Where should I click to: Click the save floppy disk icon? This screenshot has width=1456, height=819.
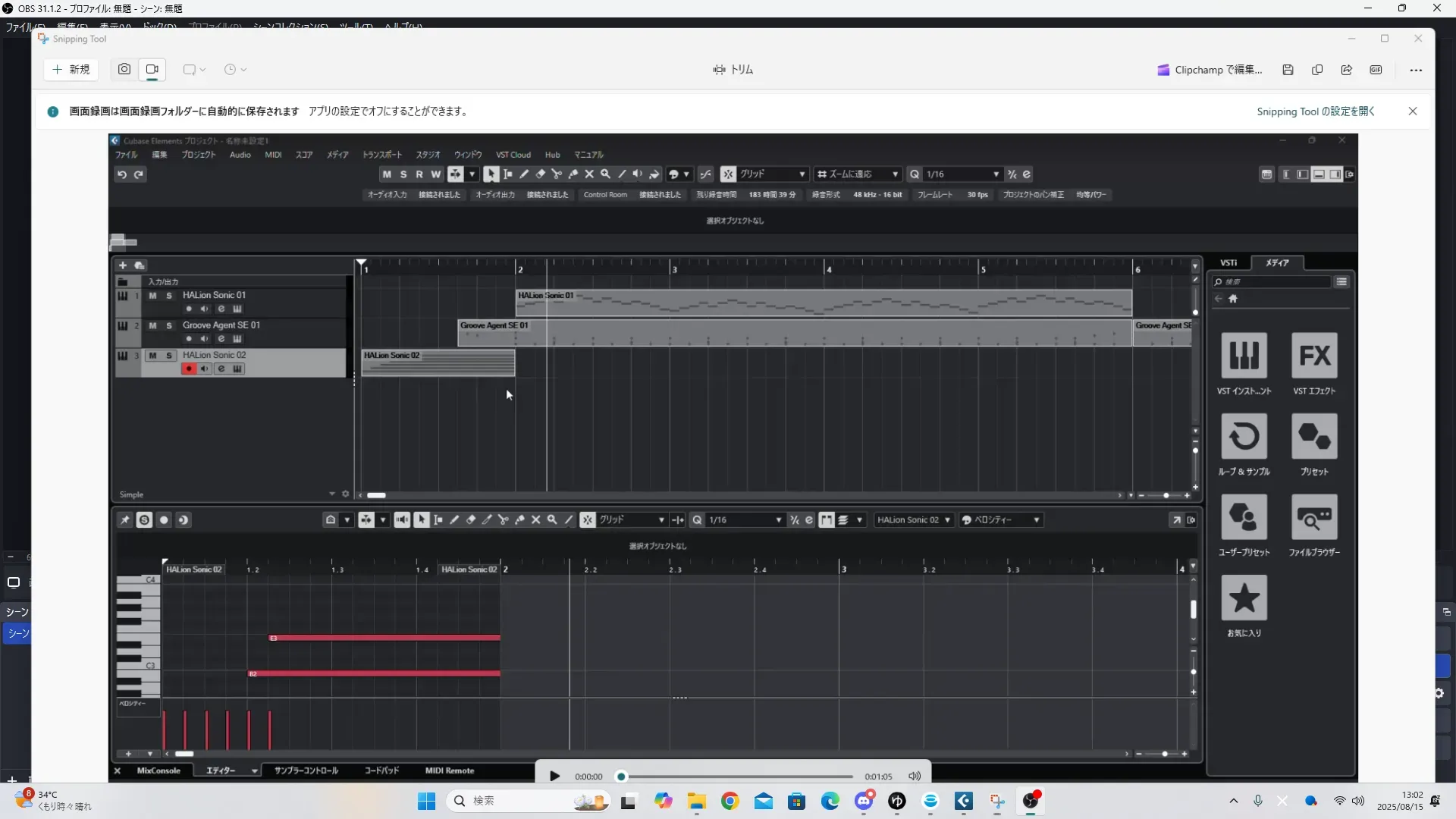point(1288,70)
